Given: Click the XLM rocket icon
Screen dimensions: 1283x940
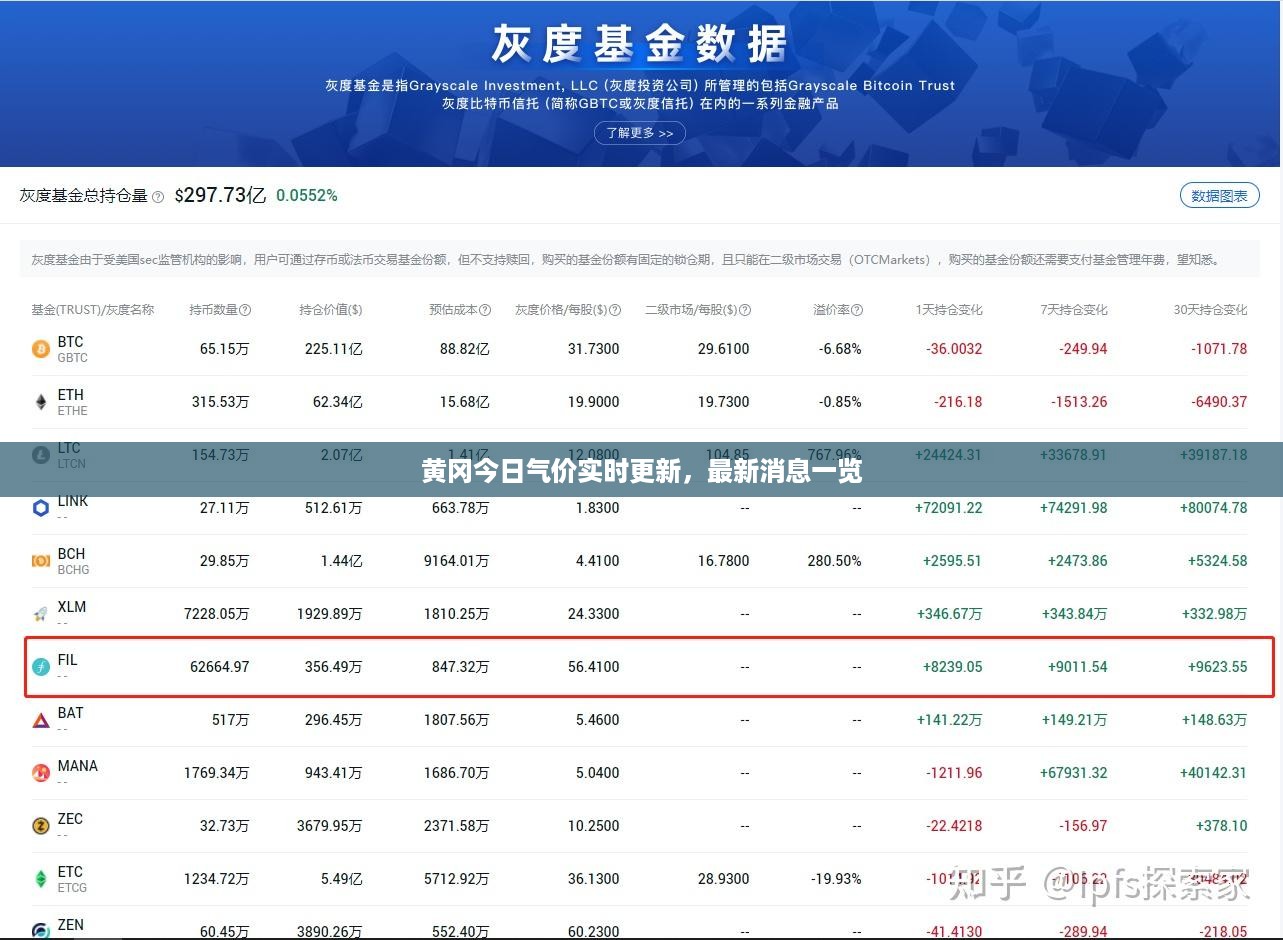Looking at the screenshot, I should point(41,614).
